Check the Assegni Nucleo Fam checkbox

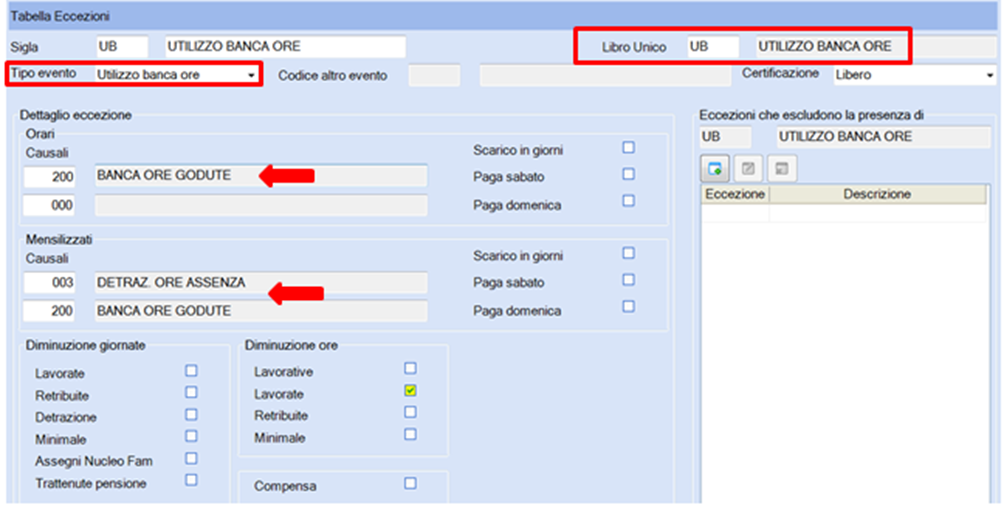coord(191,459)
